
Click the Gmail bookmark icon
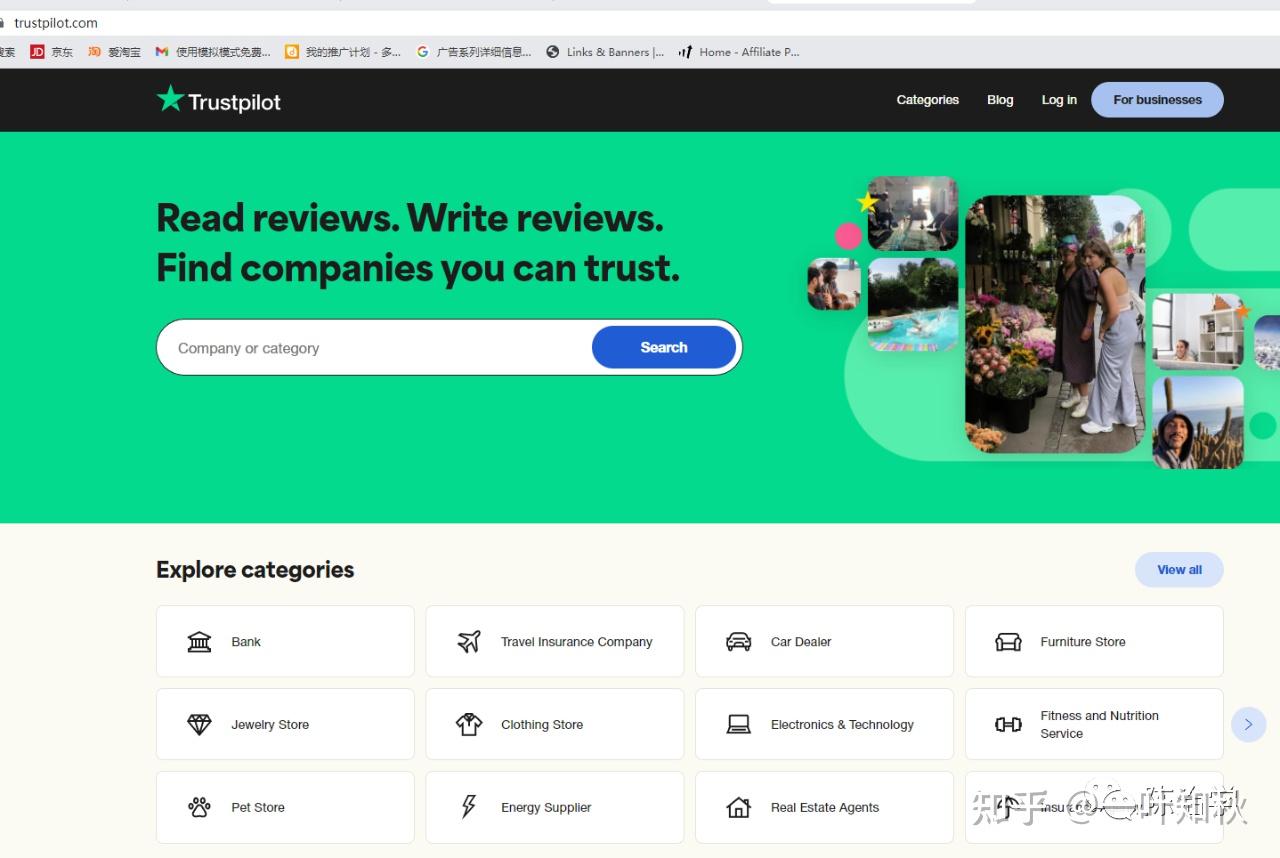[x=161, y=52]
